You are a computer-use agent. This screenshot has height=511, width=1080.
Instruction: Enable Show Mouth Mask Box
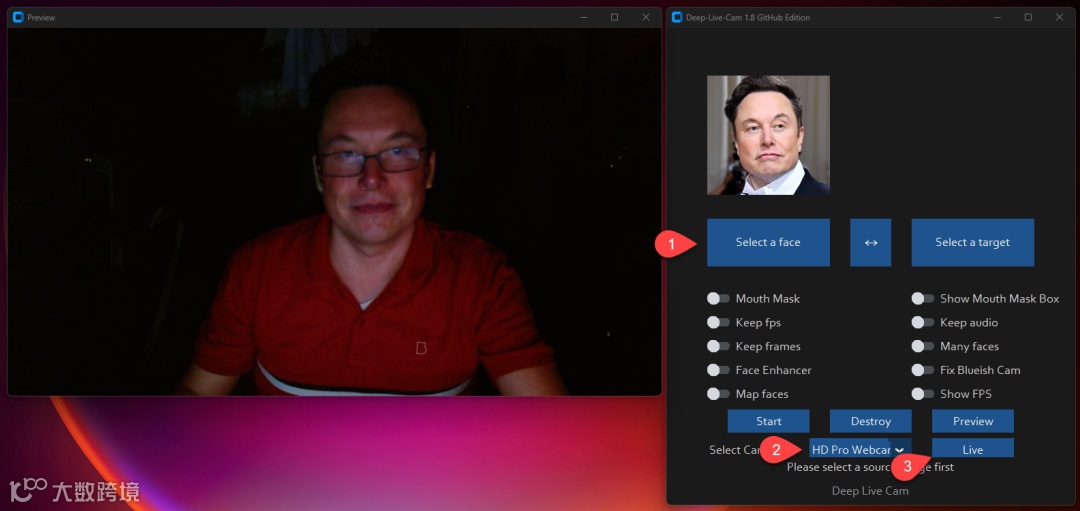coord(922,299)
